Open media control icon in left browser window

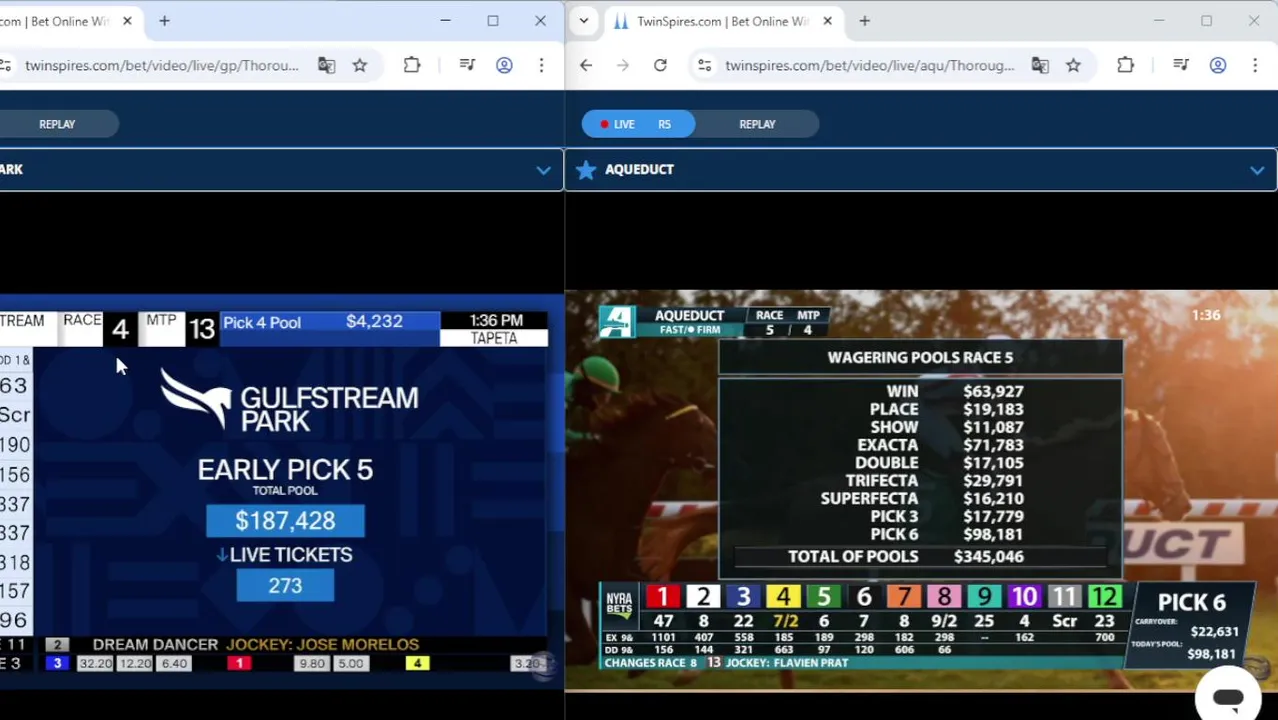click(x=467, y=65)
